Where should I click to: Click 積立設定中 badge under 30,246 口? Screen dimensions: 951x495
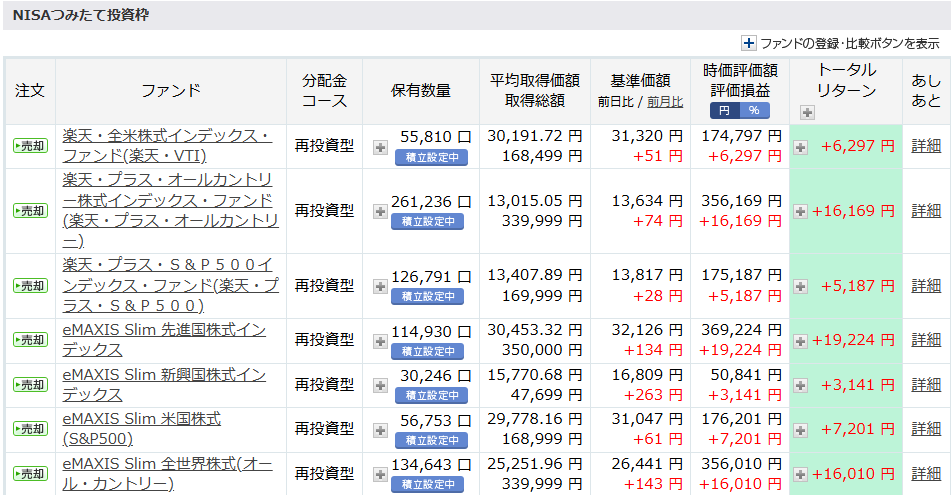pos(431,396)
